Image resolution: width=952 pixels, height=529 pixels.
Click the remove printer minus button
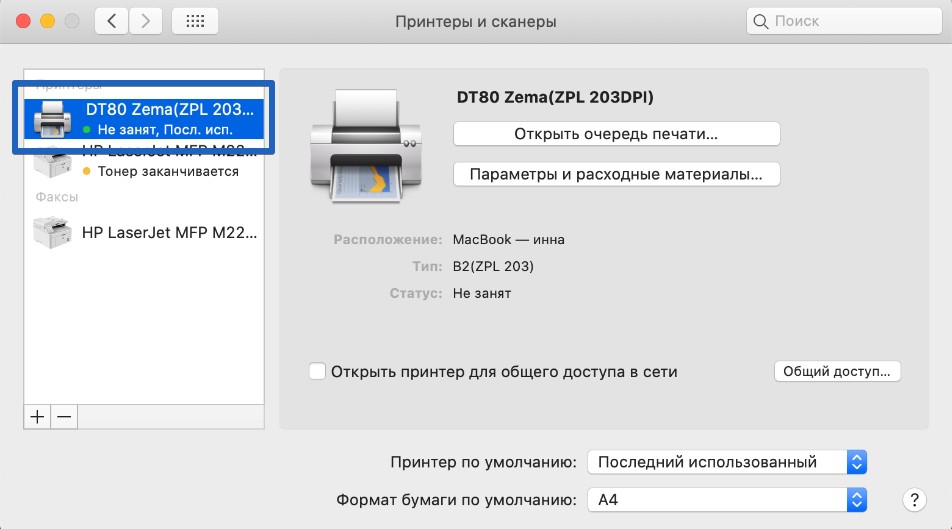64,417
